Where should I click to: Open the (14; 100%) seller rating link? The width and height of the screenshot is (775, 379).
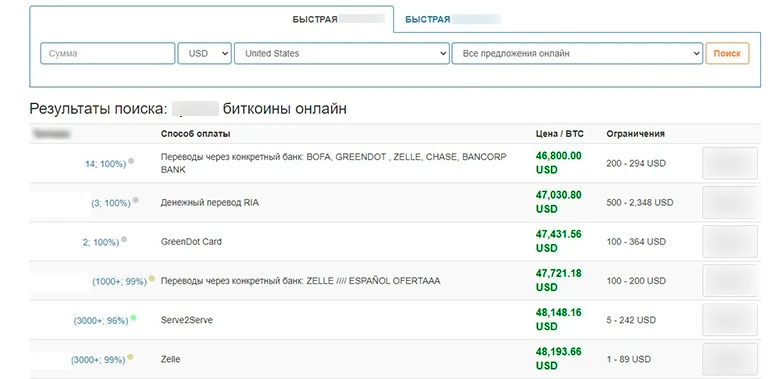pos(106,164)
